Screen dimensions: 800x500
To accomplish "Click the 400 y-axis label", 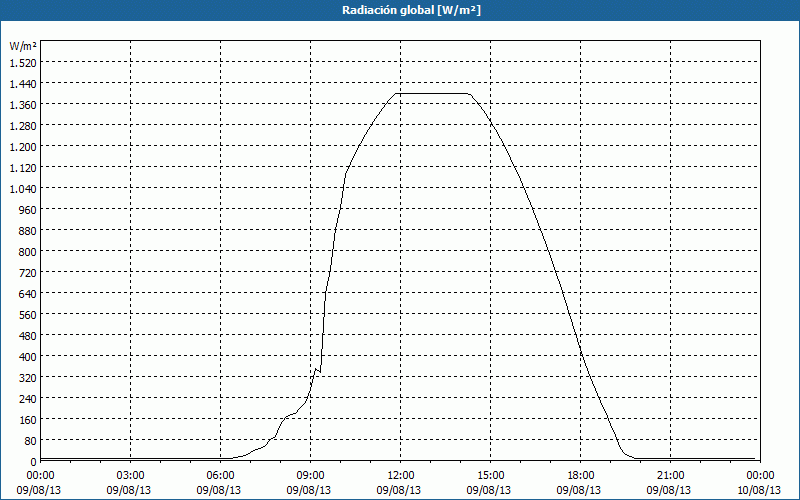I will (x=29, y=357).
